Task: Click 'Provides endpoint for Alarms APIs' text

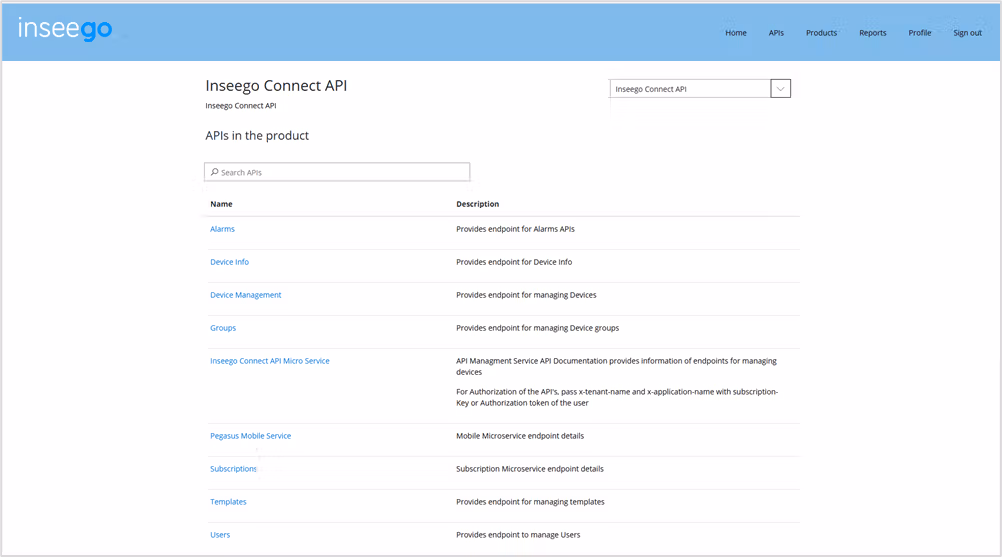Action: [515, 229]
